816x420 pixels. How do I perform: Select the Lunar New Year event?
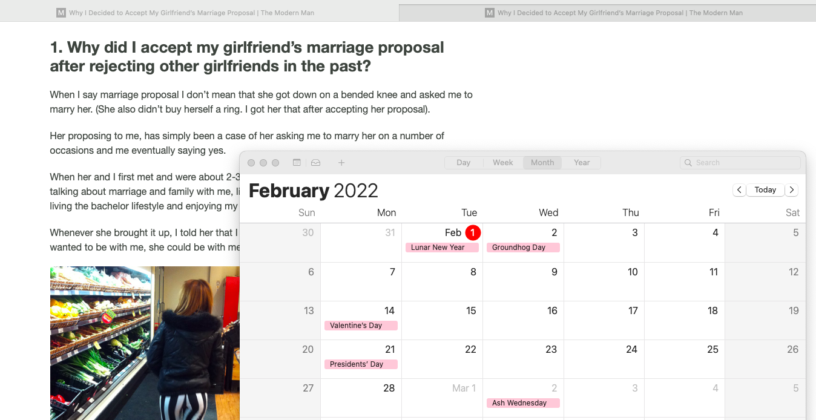point(442,247)
